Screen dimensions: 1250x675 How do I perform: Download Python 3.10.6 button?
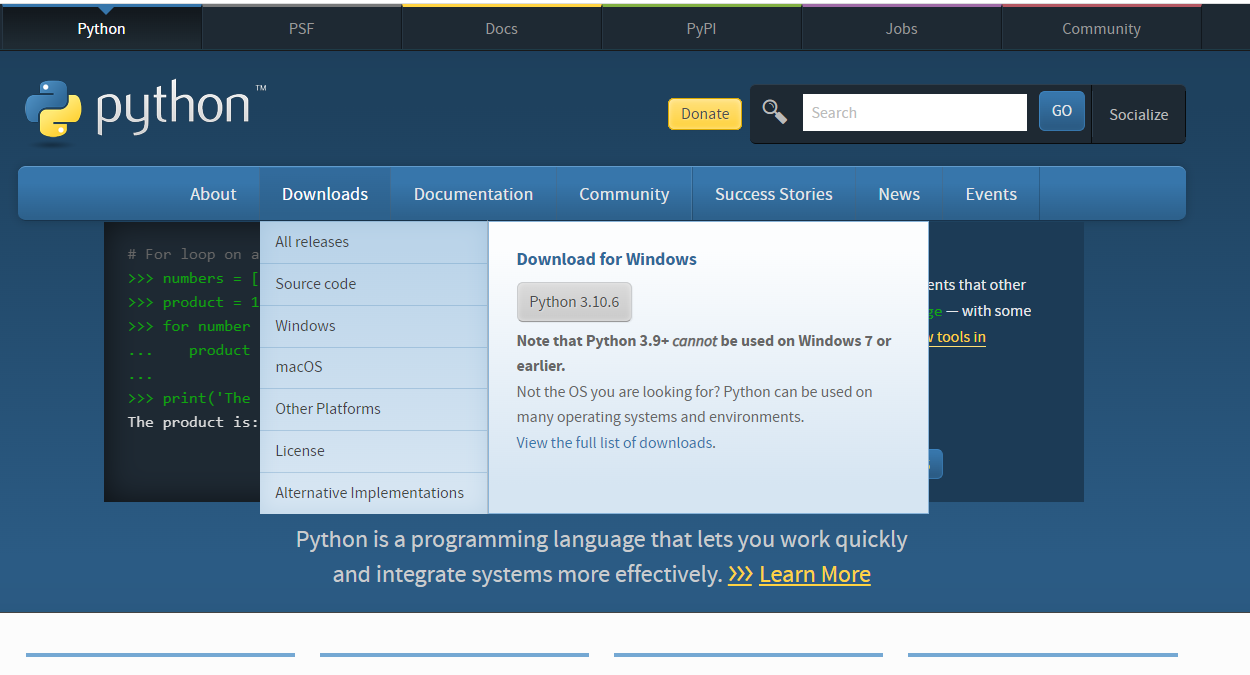pos(574,302)
